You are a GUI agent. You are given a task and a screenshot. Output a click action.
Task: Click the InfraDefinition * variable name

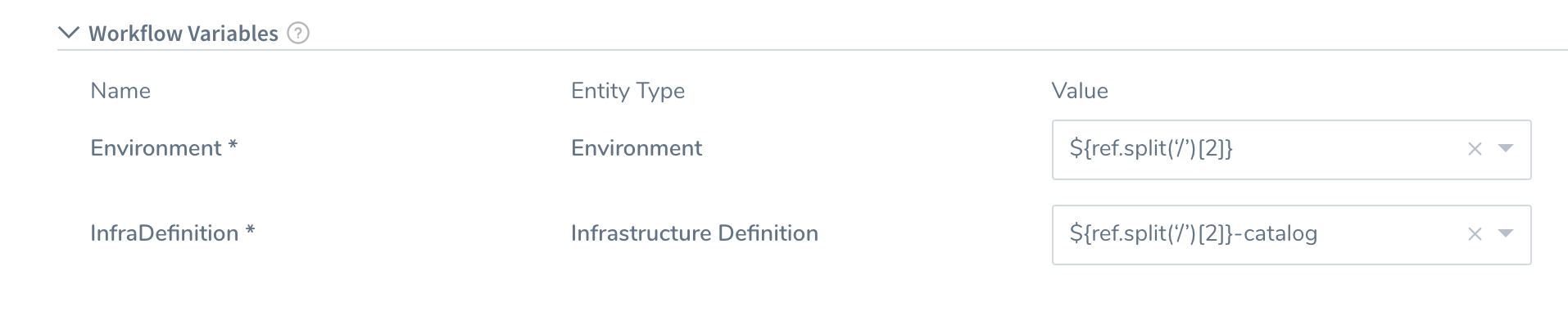(x=173, y=233)
